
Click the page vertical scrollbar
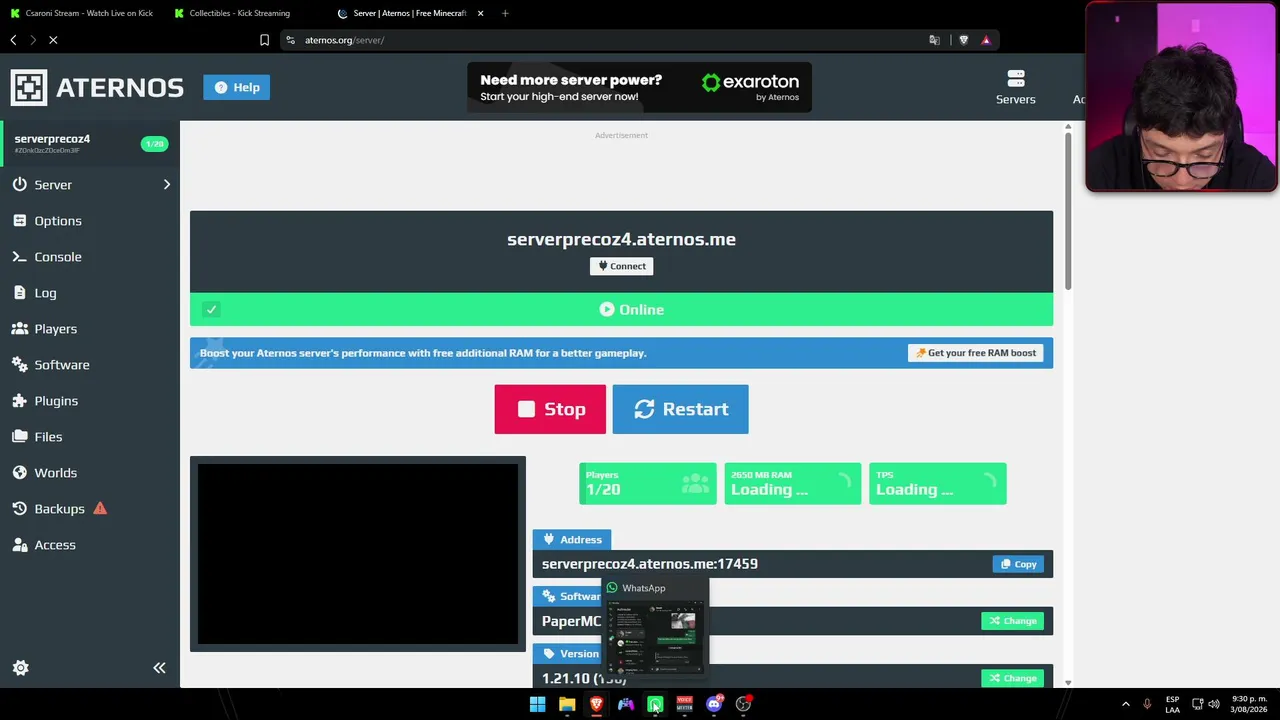click(1068, 210)
